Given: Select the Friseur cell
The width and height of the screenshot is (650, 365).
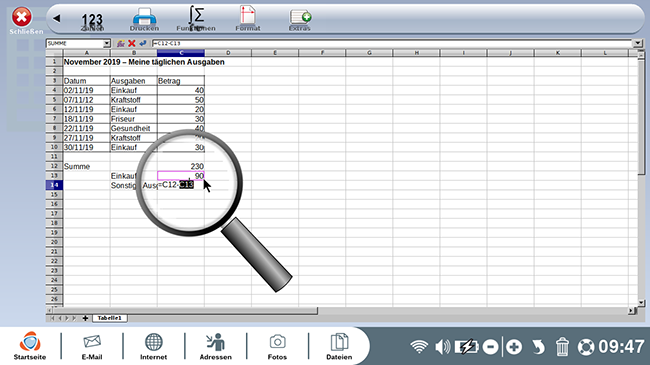Looking at the screenshot, I should (x=133, y=119).
